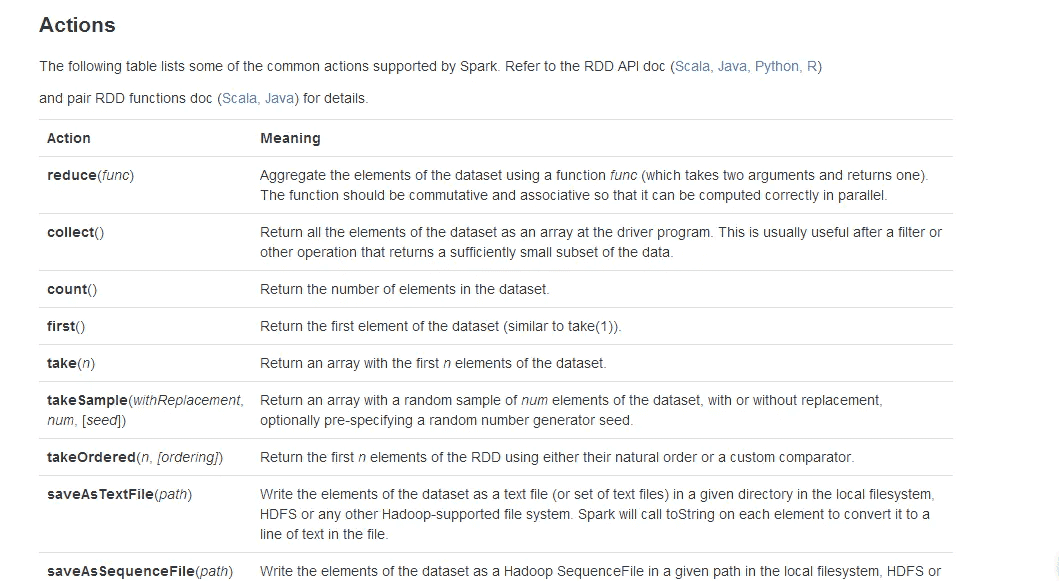Select the collect() action name
The image size is (1059, 581).
76,232
